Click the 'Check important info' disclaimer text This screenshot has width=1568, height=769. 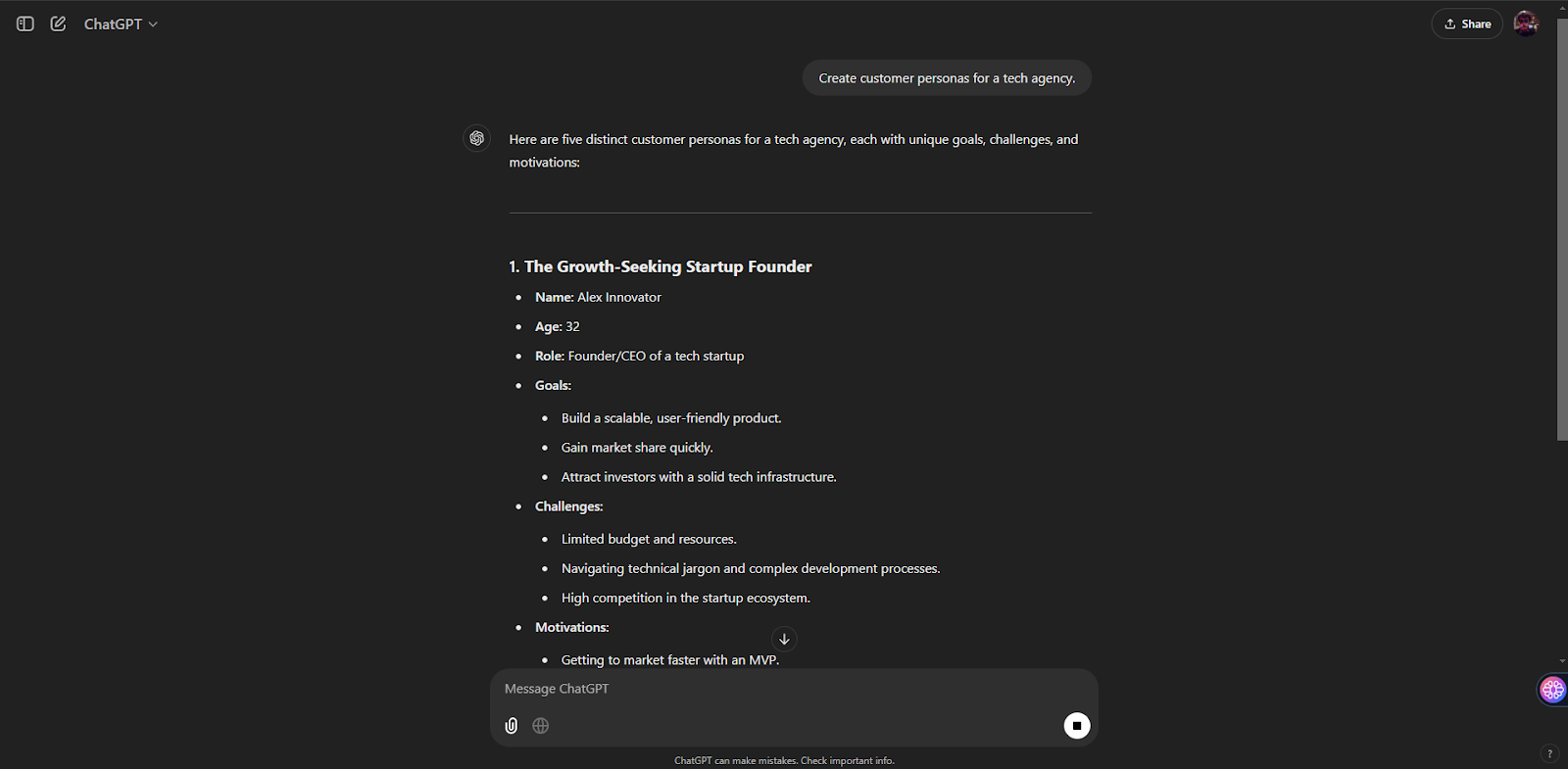tap(848, 760)
